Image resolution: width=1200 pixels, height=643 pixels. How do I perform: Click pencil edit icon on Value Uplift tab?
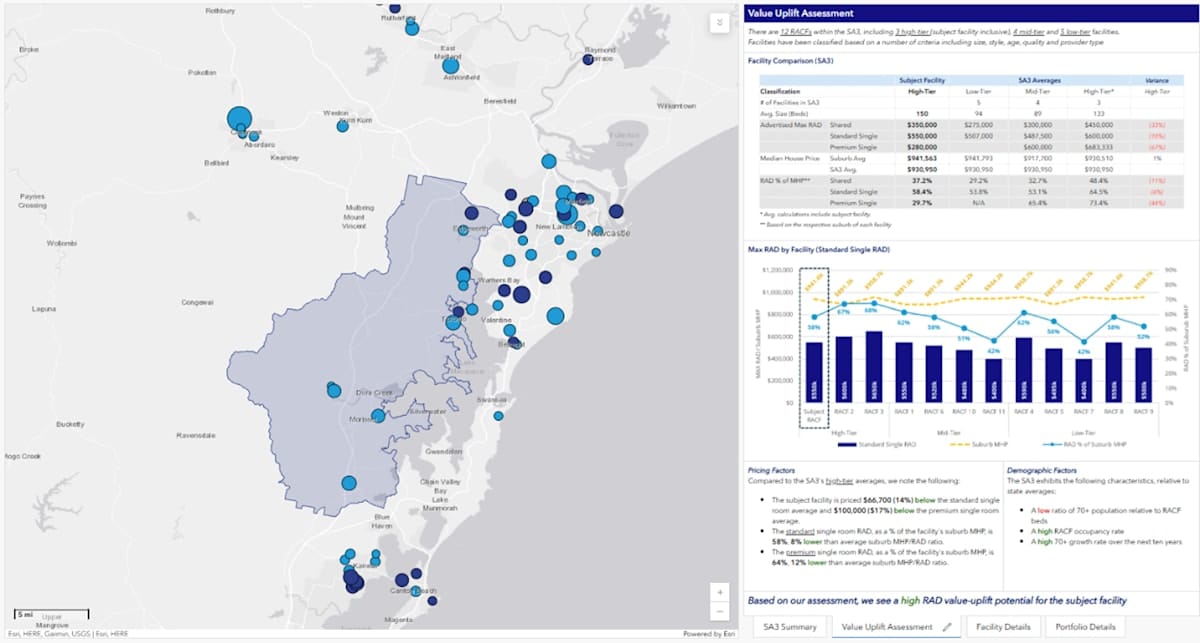pyautogui.click(x=946, y=627)
